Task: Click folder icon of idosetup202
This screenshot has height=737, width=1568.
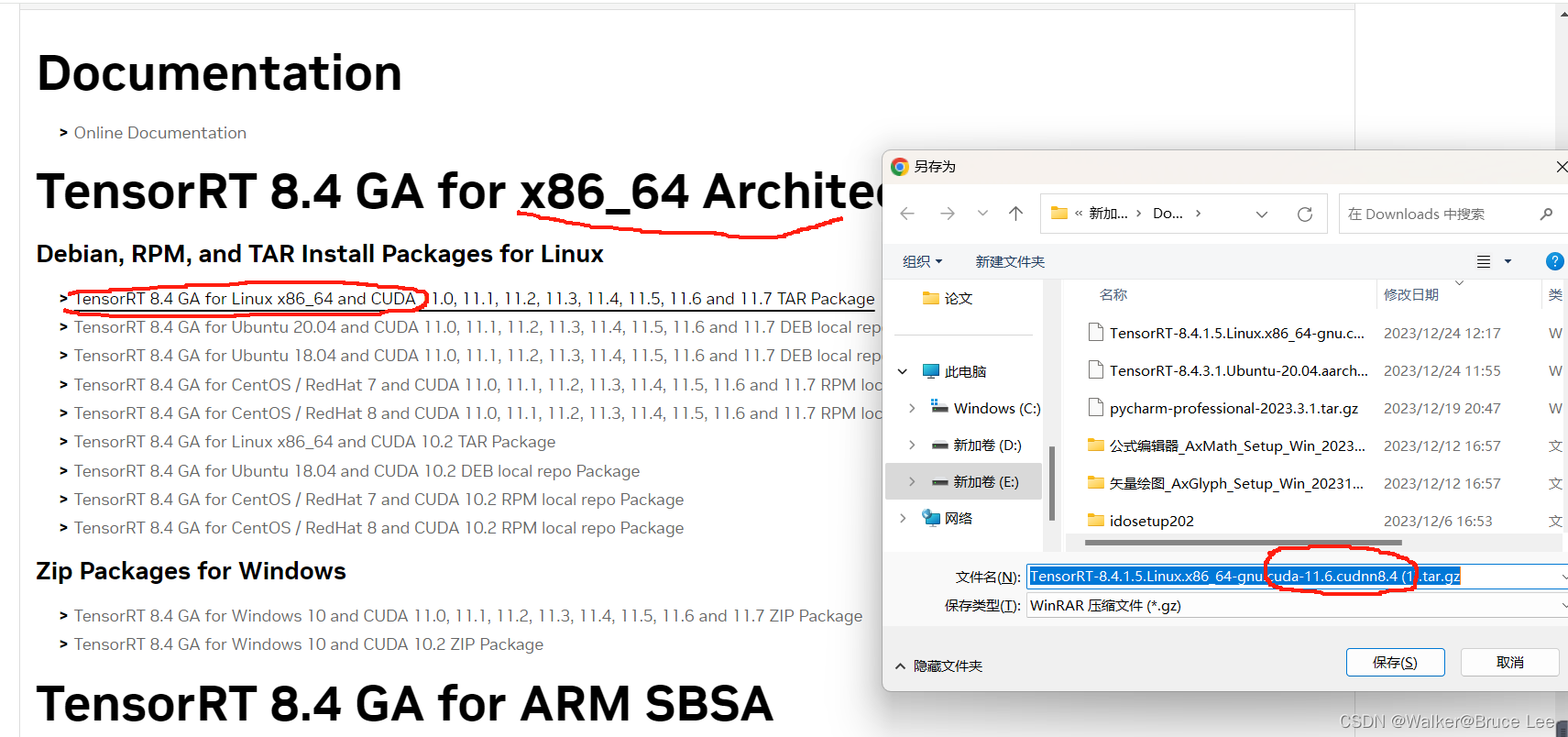Action: (x=1095, y=520)
